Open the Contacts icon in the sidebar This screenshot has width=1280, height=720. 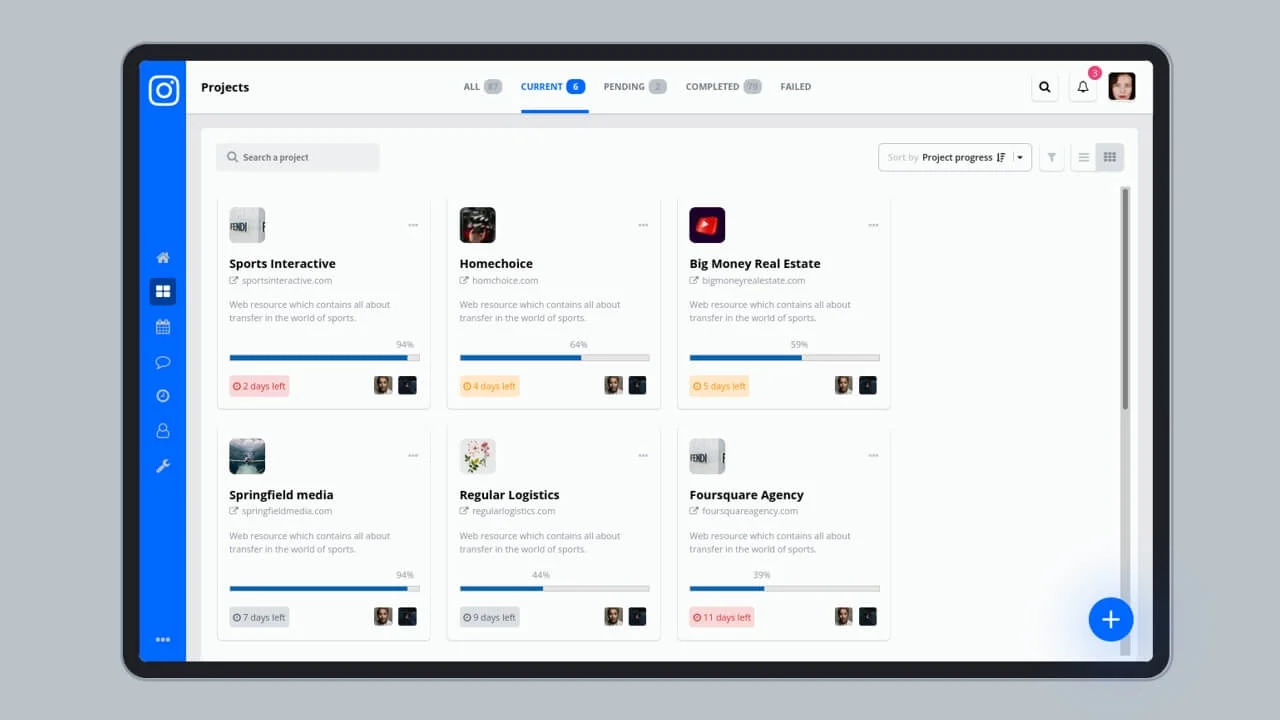tap(163, 430)
